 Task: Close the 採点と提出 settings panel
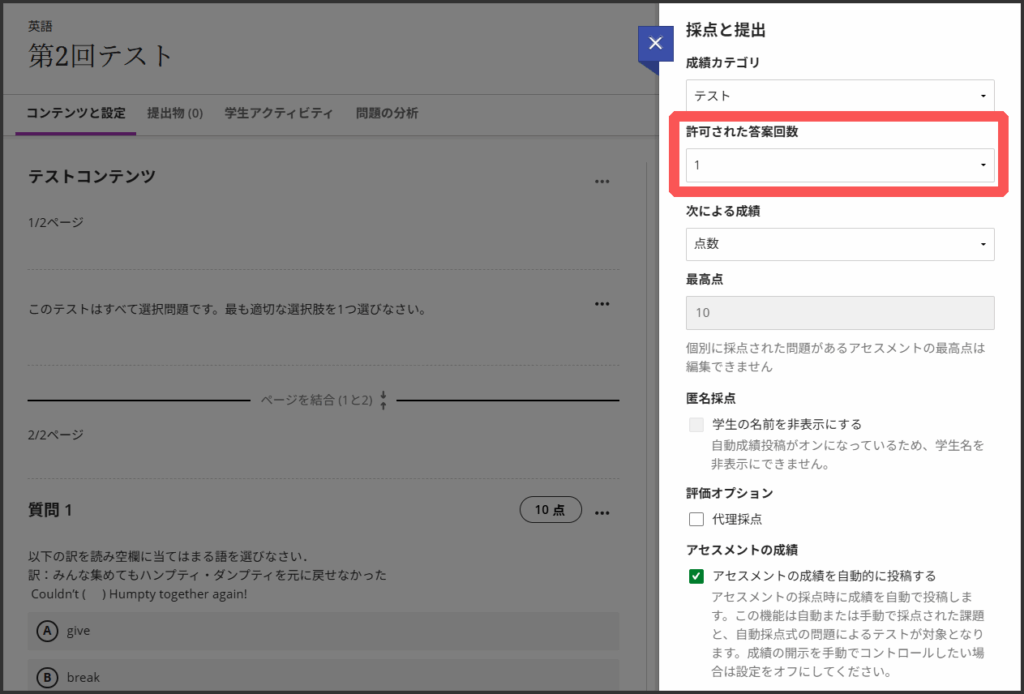click(x=655, y=43)
